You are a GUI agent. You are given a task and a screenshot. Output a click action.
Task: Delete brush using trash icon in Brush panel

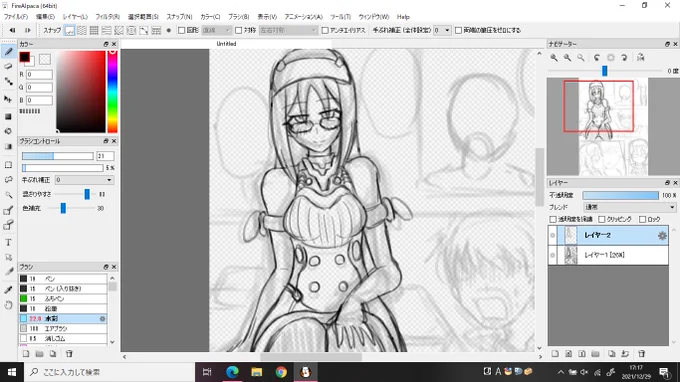pyautogui.click(x=69, y=354)
